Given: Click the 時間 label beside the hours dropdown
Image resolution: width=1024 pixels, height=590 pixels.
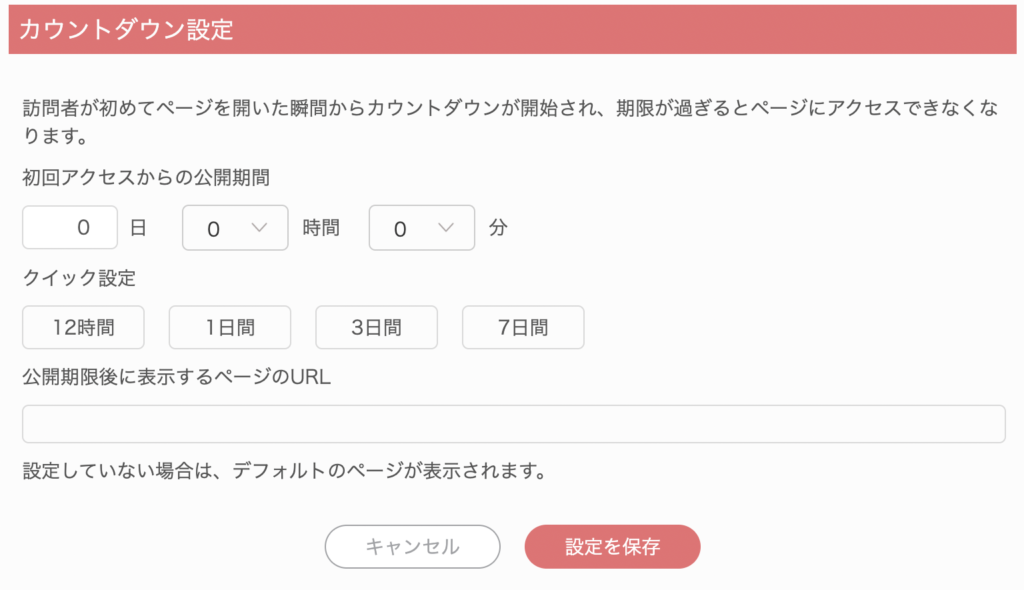Looking at the screenshot, I should pos(321,228).
